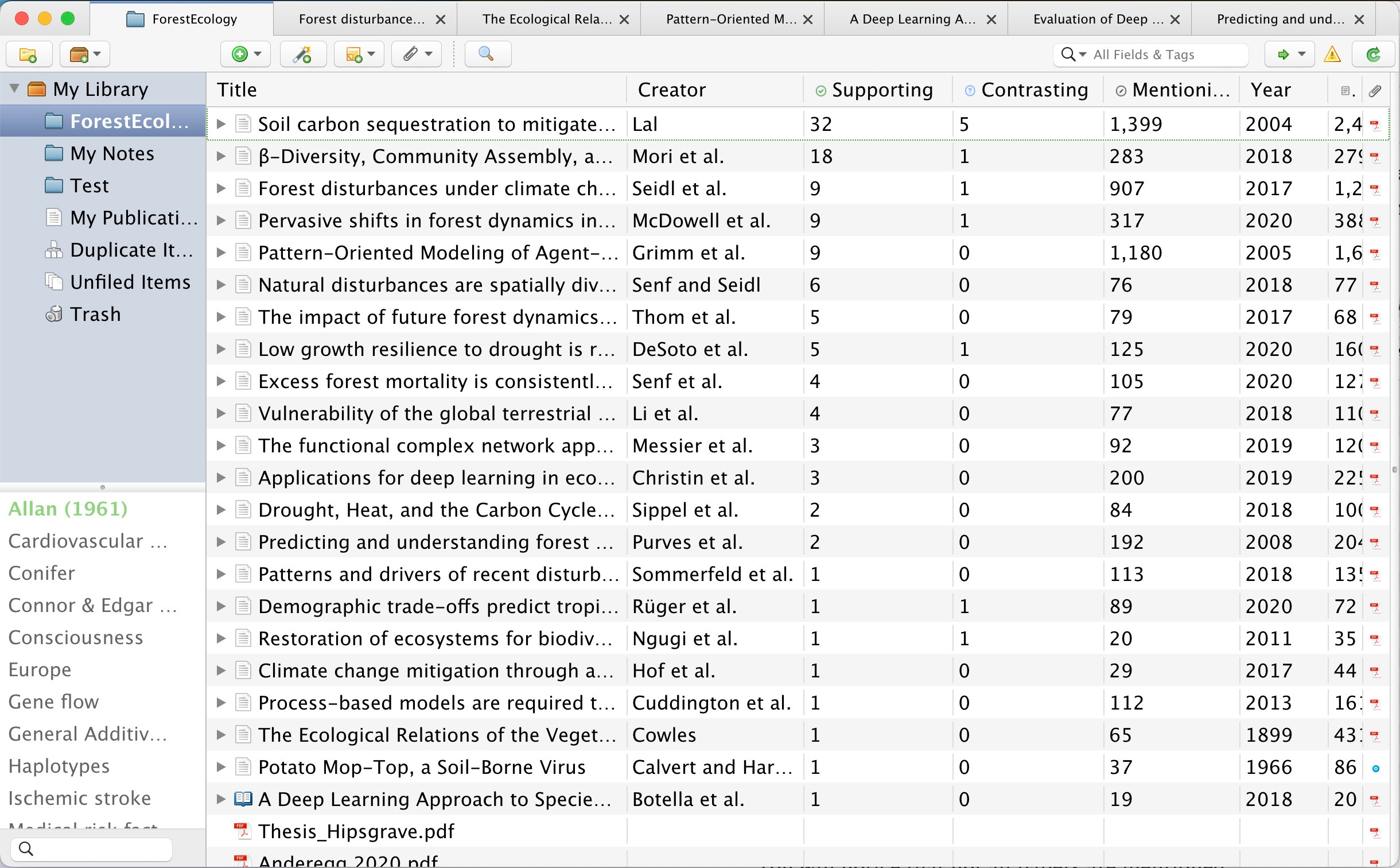Open the New Library dropdown icon
The width and height of the screenshot is (1400, 868).
pyautogui.click(x=85, y=55)
